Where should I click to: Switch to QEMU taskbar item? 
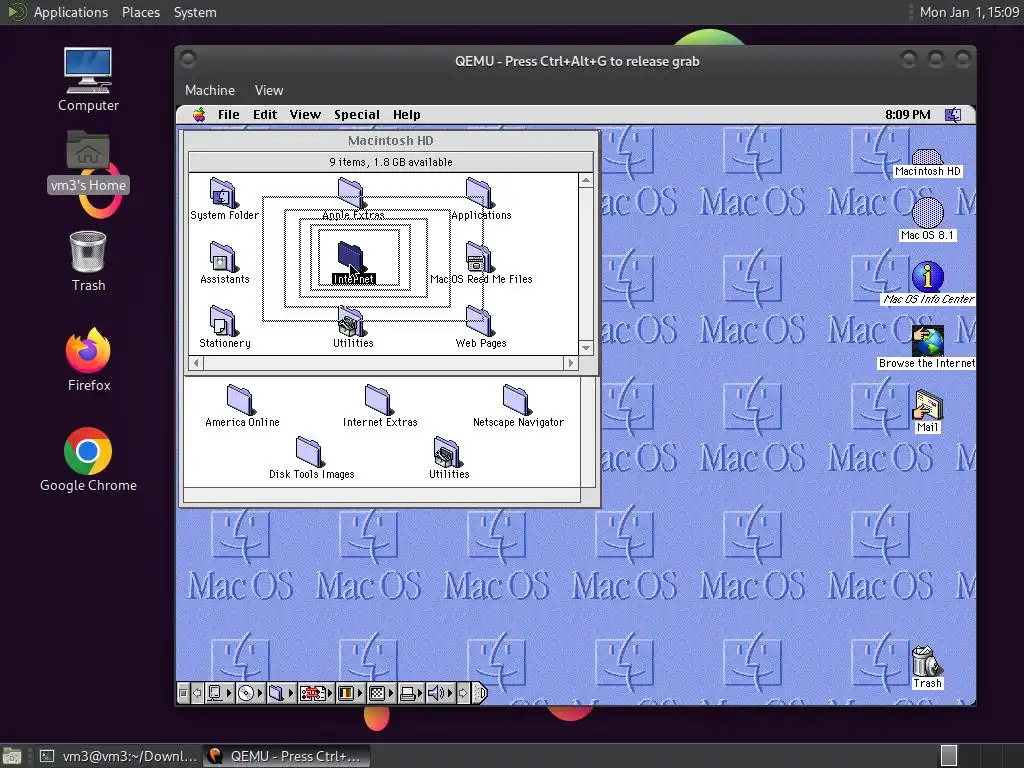pos(287,756)
